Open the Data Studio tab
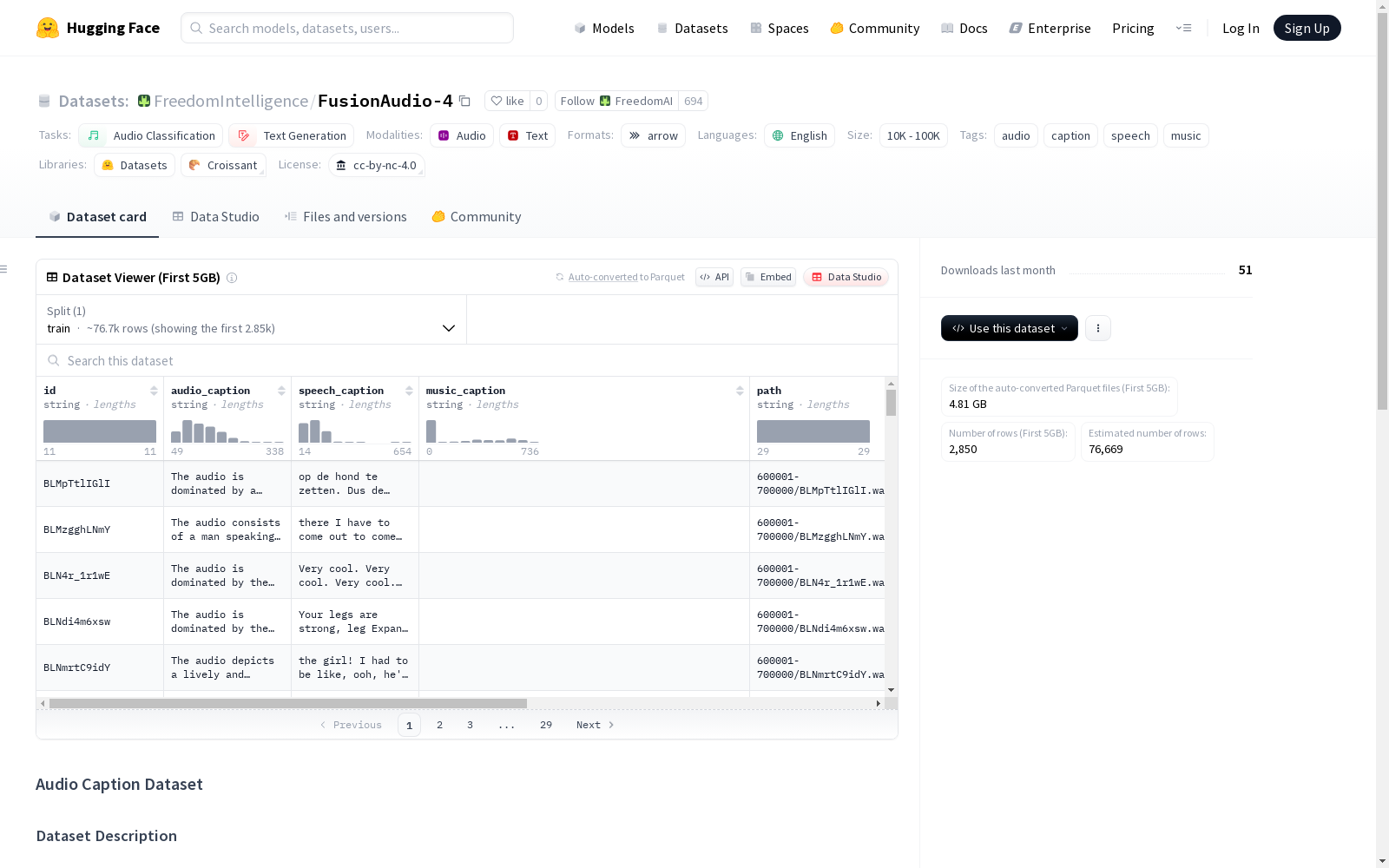This screenshot has width=1389, height=868. 215,217
